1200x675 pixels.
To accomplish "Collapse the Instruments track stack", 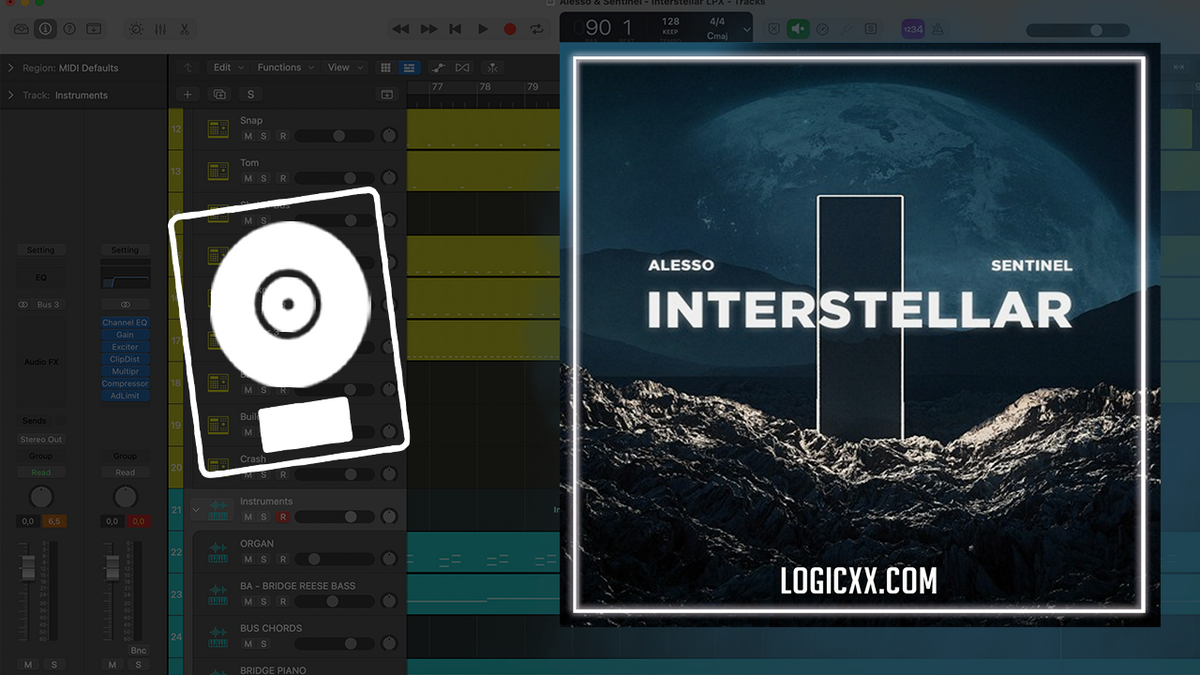I will point(196,510).
